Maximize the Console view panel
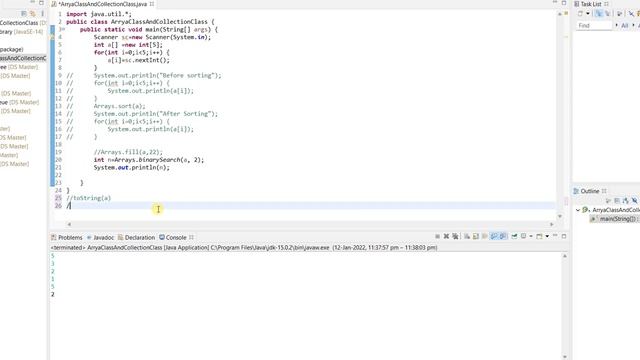 click(x=564, y=236)
